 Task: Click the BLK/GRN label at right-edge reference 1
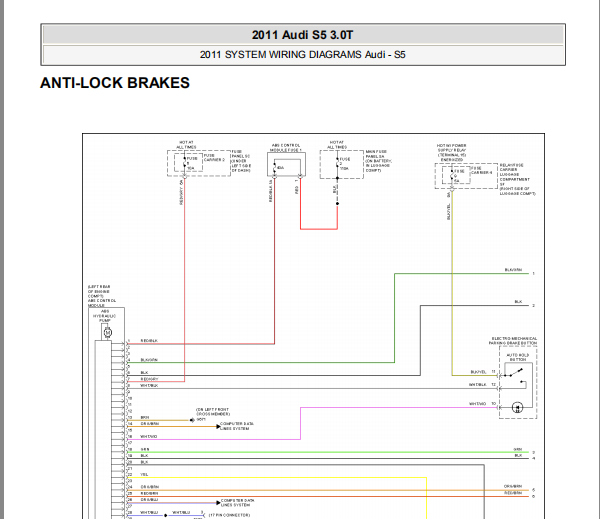(x=513, y=270)
